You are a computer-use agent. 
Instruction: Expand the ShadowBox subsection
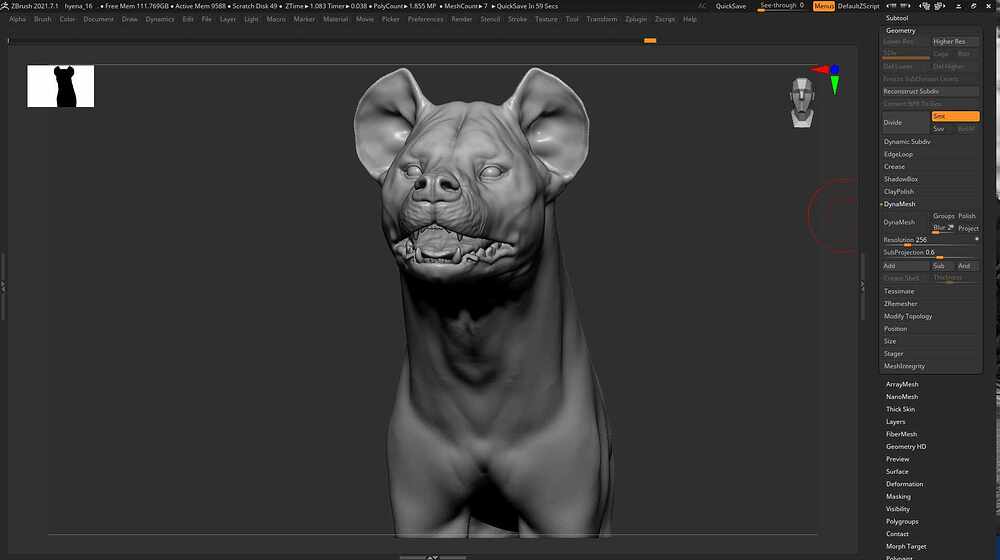[x=901, y=179]
